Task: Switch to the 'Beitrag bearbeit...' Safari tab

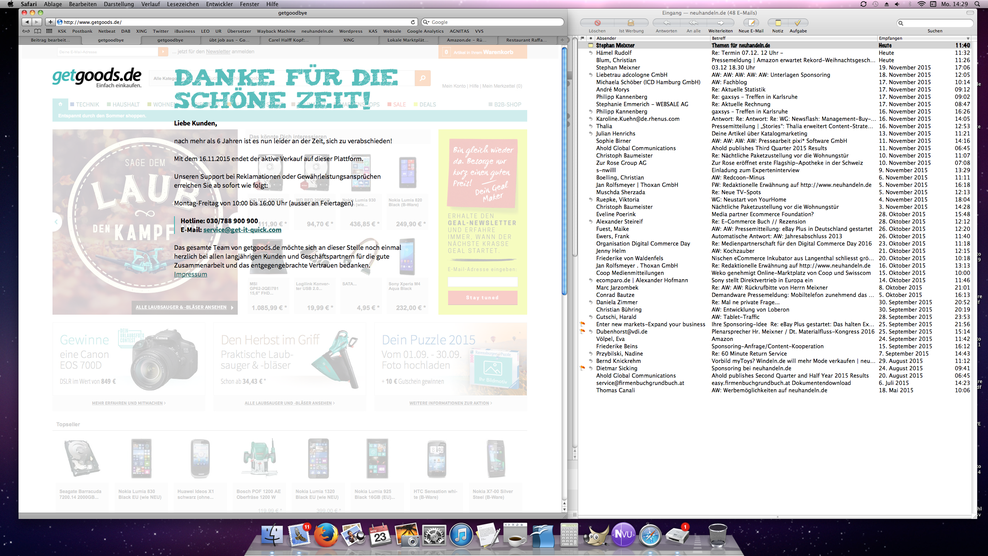Action: coord(50,40)
